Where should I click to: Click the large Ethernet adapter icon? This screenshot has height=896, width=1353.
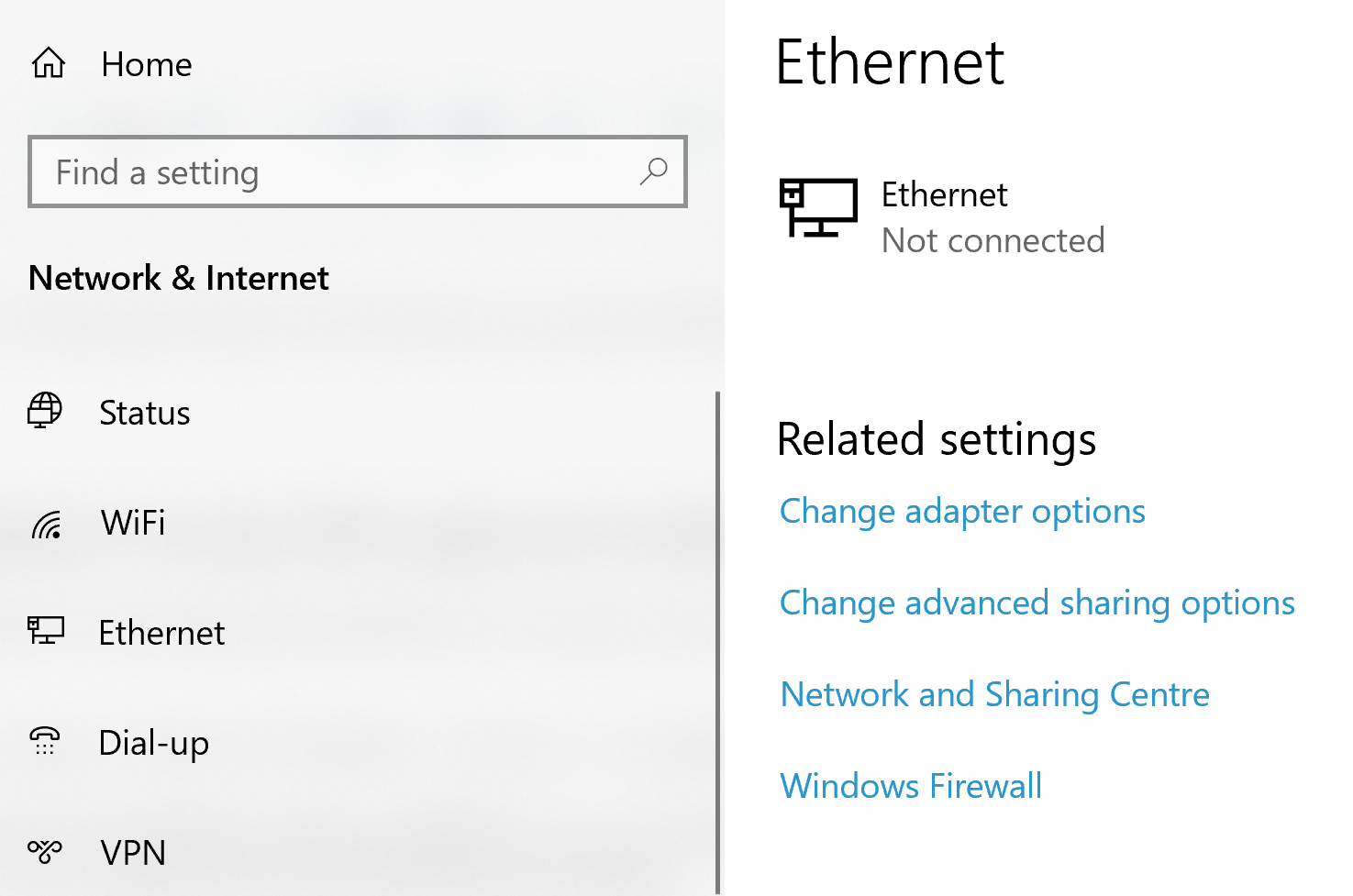[818, 208]
